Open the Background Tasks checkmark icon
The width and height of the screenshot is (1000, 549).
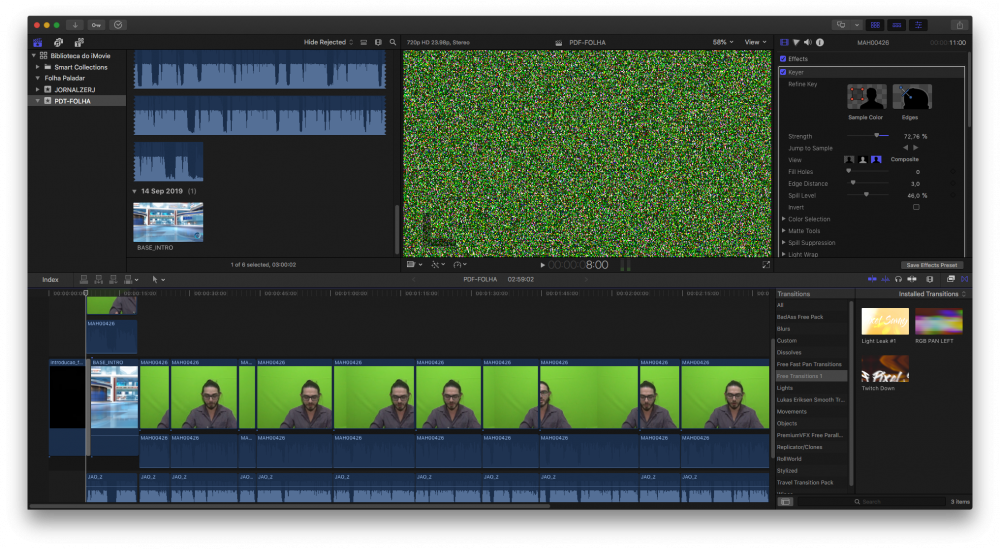[x=118, y=25]
